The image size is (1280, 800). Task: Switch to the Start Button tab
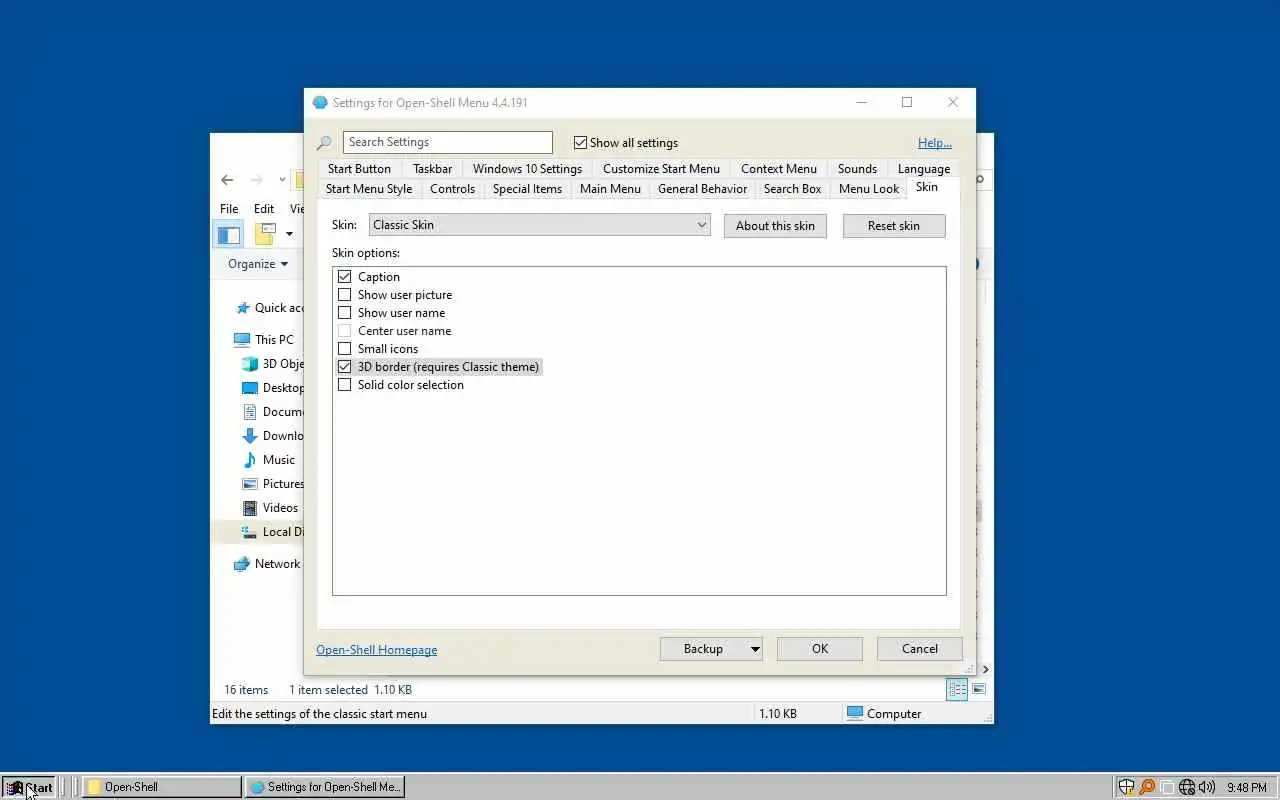[359, 169]
